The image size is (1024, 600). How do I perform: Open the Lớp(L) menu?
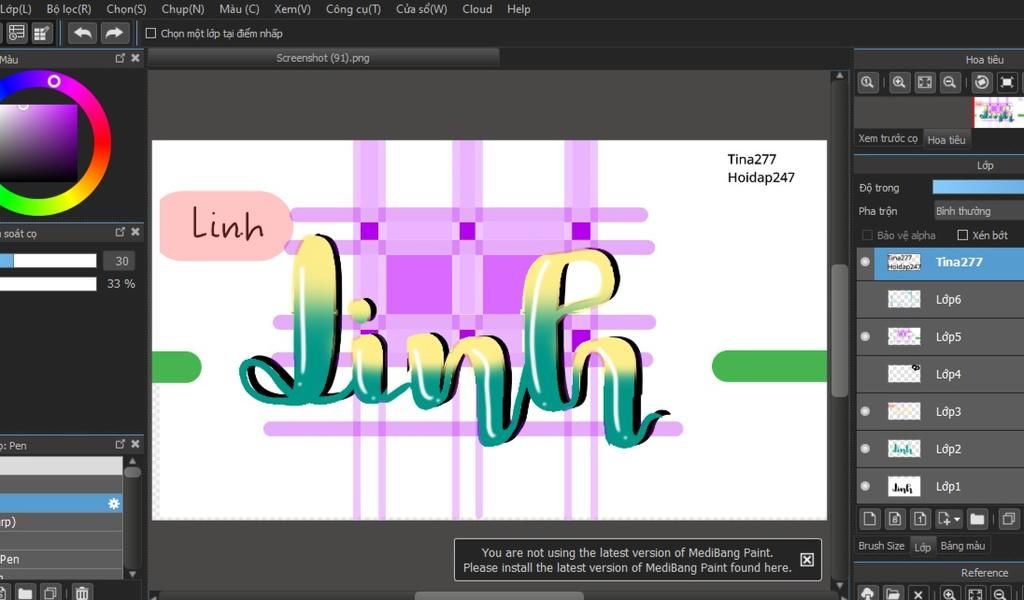coord(16,9)
